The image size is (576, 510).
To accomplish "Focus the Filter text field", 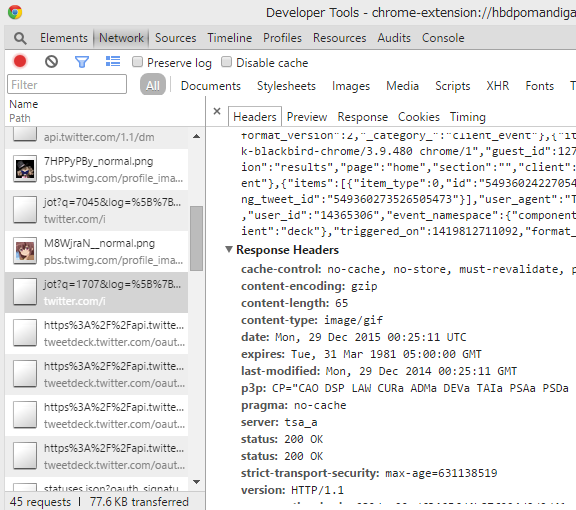I will 67,84.
